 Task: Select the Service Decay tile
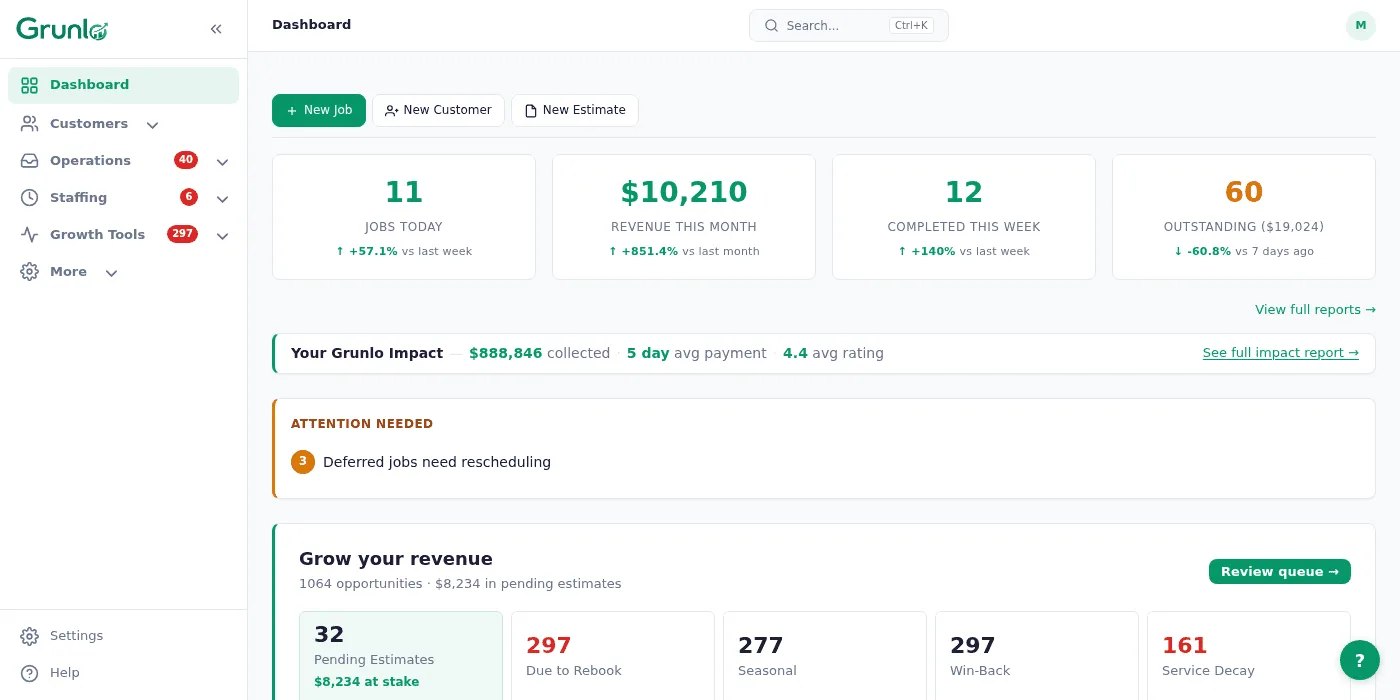tap(1249, 656)
